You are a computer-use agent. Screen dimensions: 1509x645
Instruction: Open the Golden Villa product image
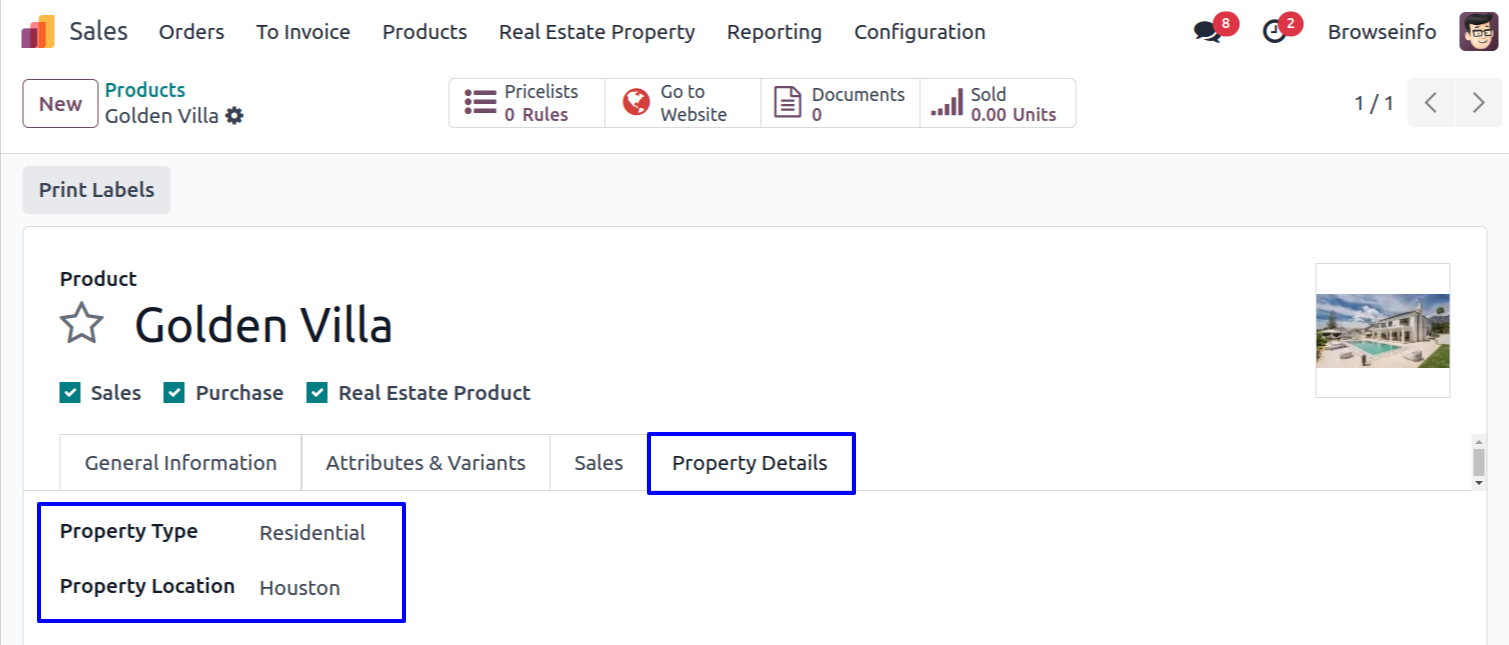tap(1382, 331)
